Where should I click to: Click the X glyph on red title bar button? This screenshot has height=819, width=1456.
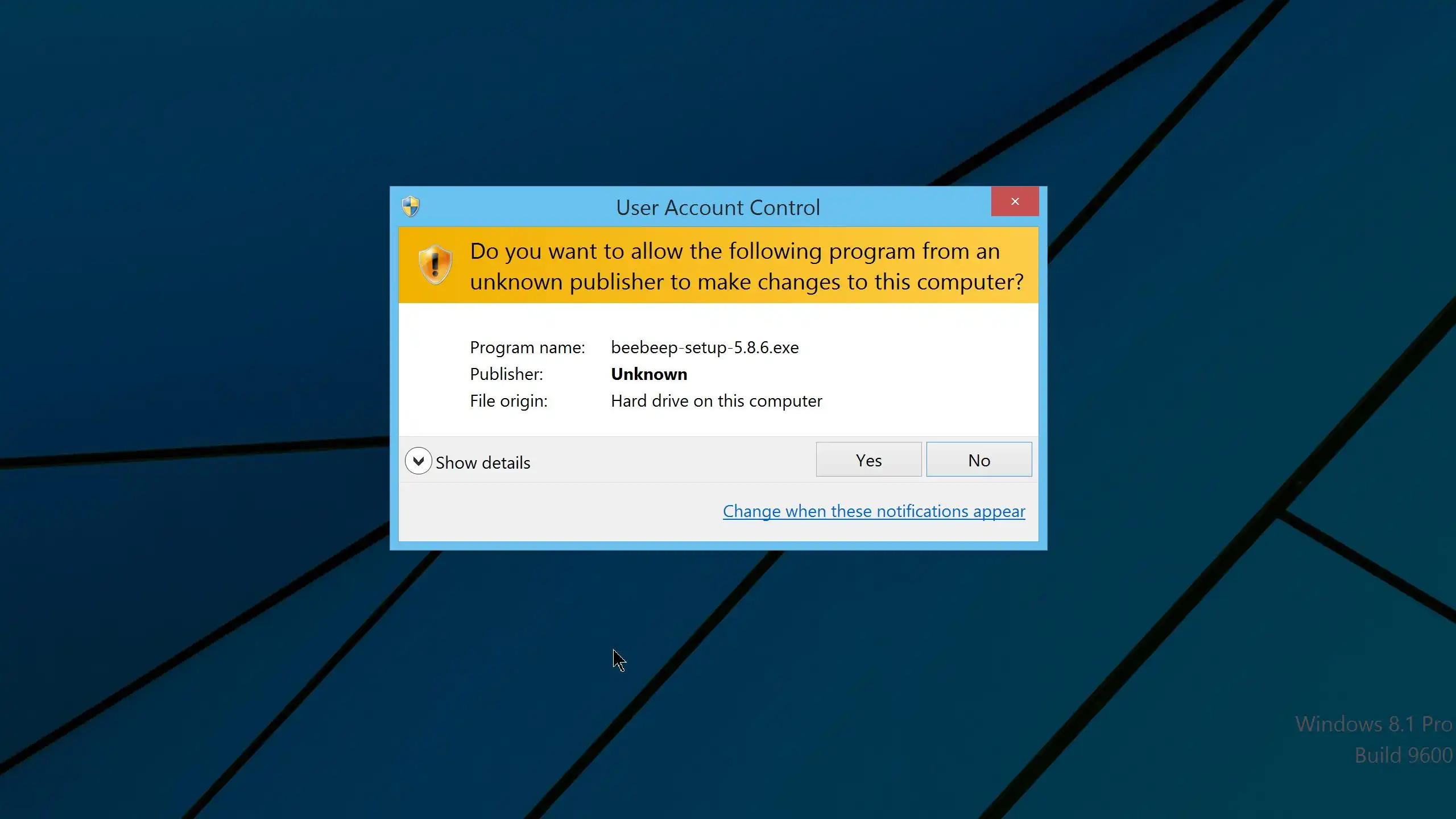tap(1015, 201)
